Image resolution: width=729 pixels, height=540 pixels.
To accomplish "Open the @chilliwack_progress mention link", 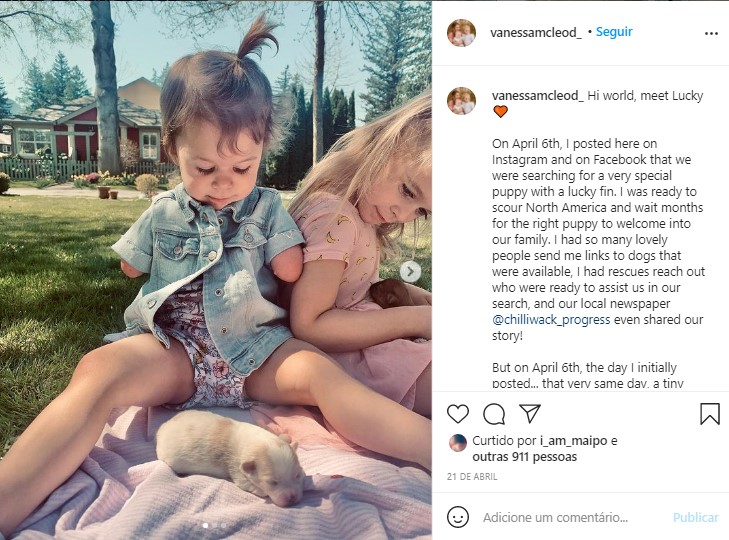I will [x=551, y=320].
